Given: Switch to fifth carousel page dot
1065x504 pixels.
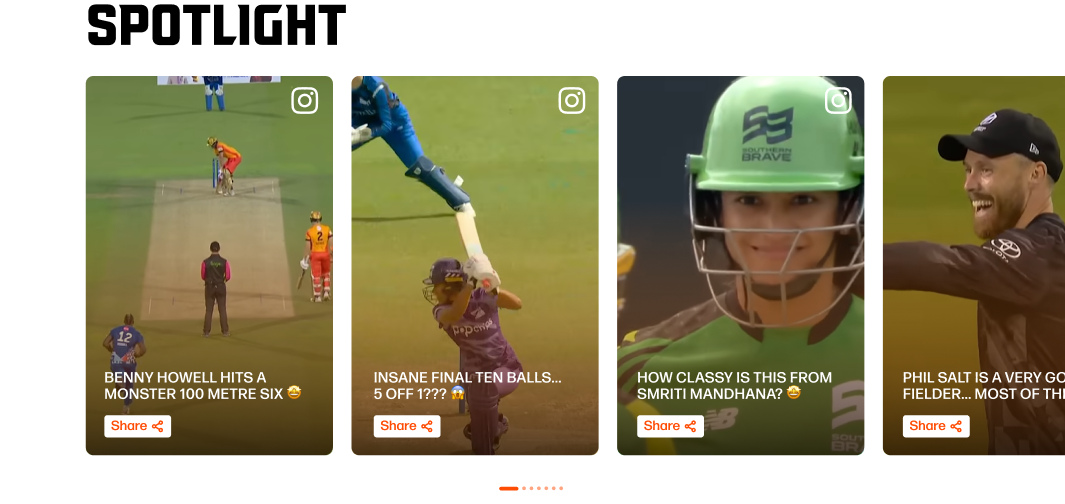Looking at the screenshot, I should pos(546,488).
